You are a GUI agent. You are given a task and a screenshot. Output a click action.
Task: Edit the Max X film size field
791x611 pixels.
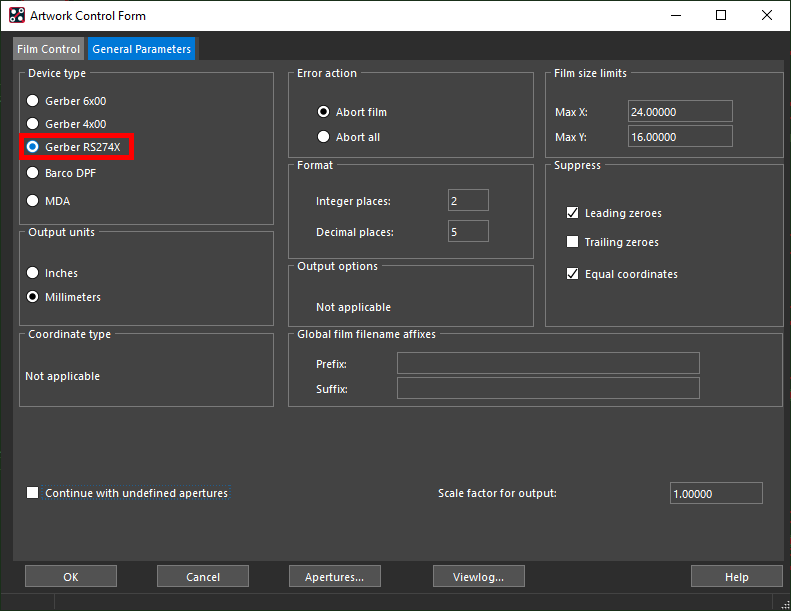(x=680, y=112)
